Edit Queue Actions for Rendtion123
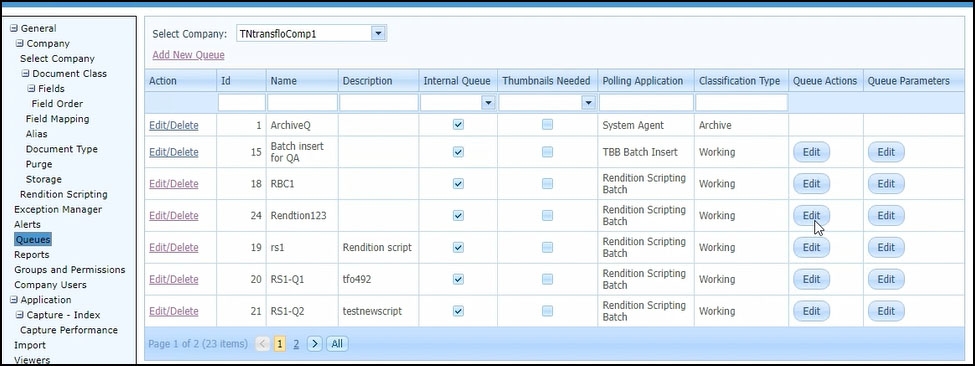 [x=811, y=216]
